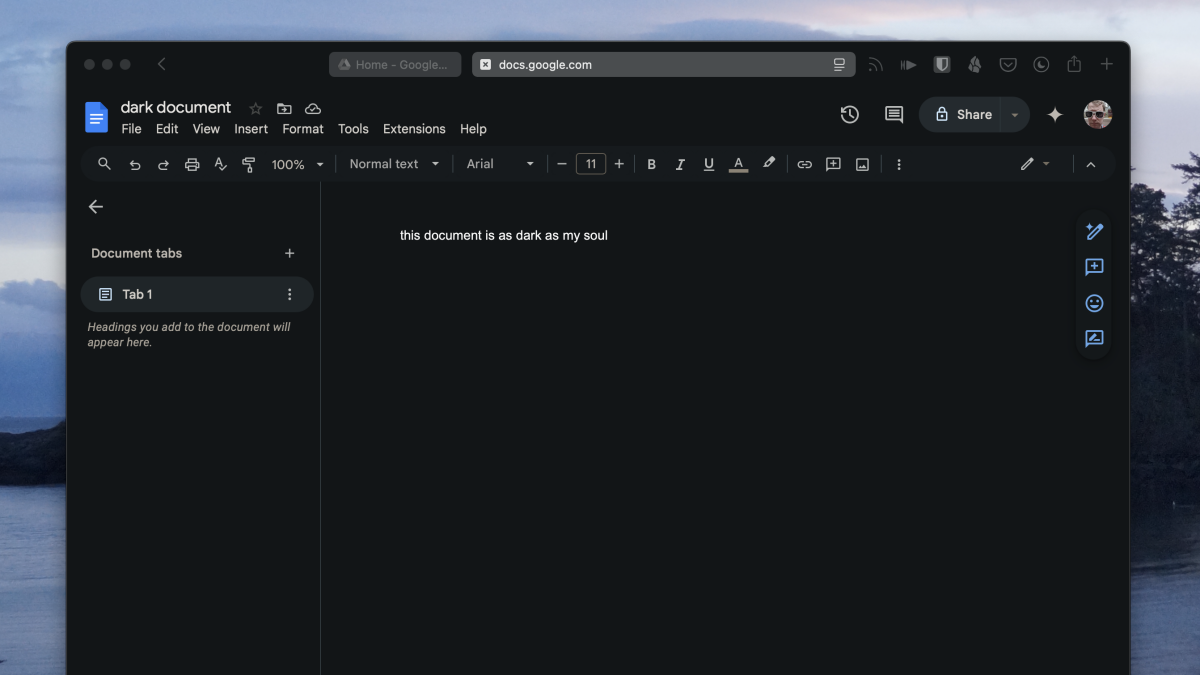Add a new document tab
Viewport: 1200px width, 675px height.
(x=290, y=253)
